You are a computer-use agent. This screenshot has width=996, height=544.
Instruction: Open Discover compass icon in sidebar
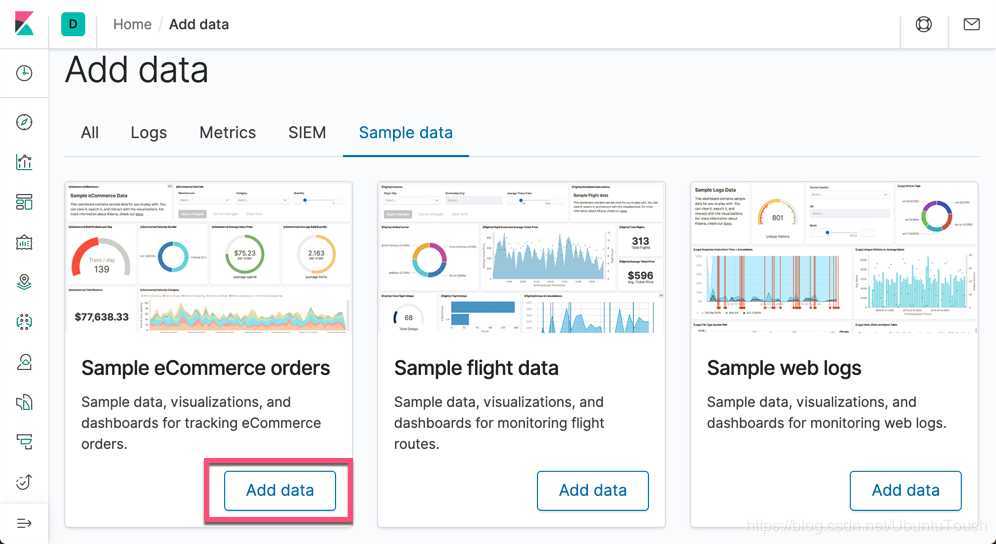click(x=24, y=122)
